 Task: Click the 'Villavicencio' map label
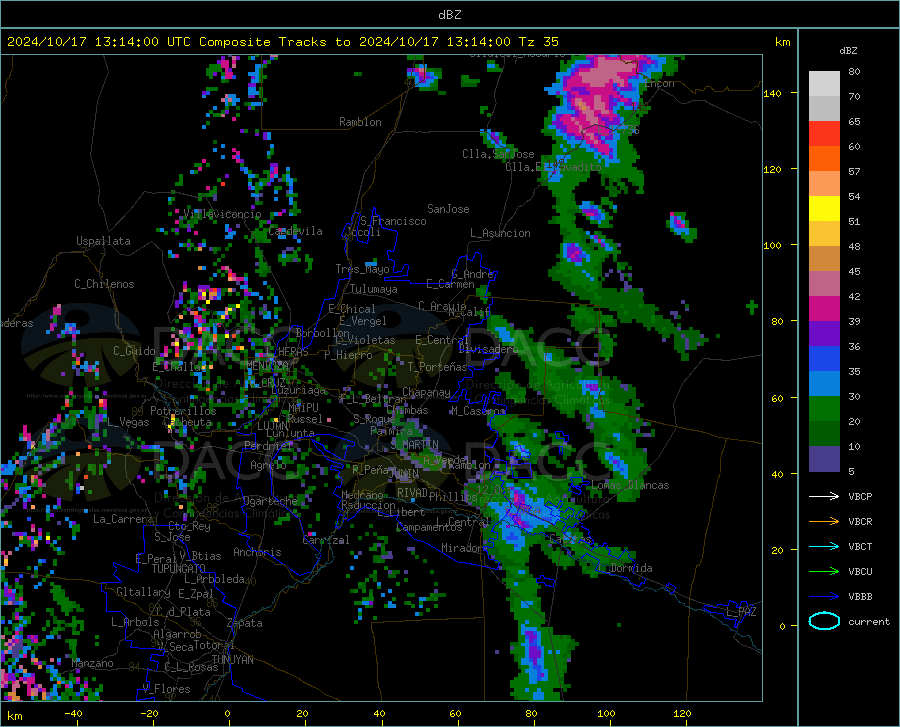click(223, 214)
